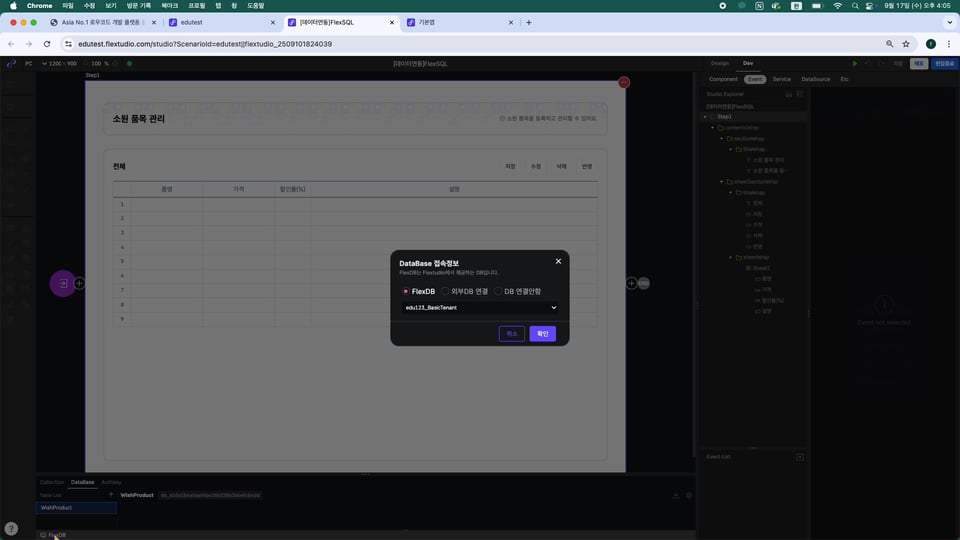Open the Apple menu
Screen dimensions: 960x540
coord(13,6)
